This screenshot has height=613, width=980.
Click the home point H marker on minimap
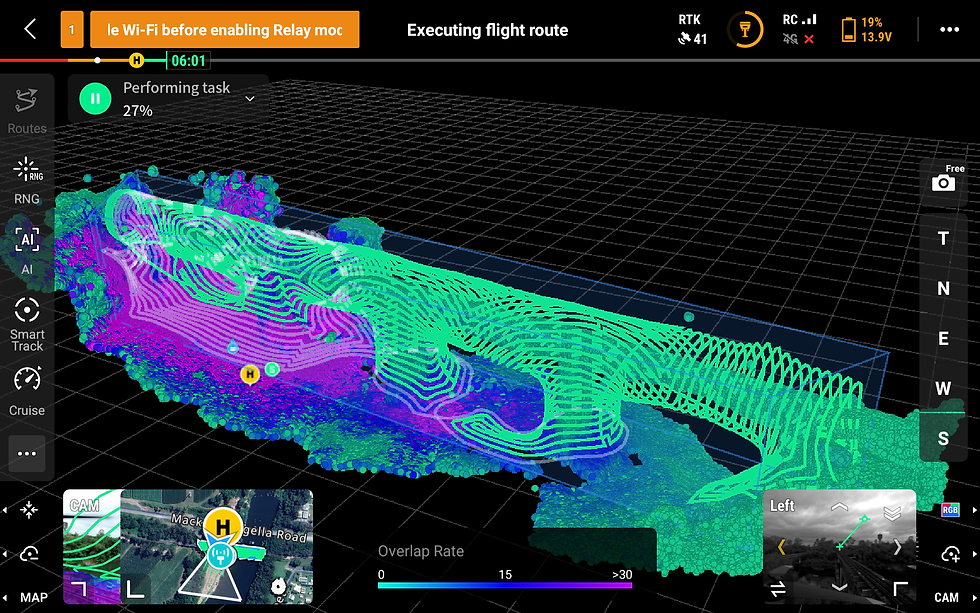223,527
